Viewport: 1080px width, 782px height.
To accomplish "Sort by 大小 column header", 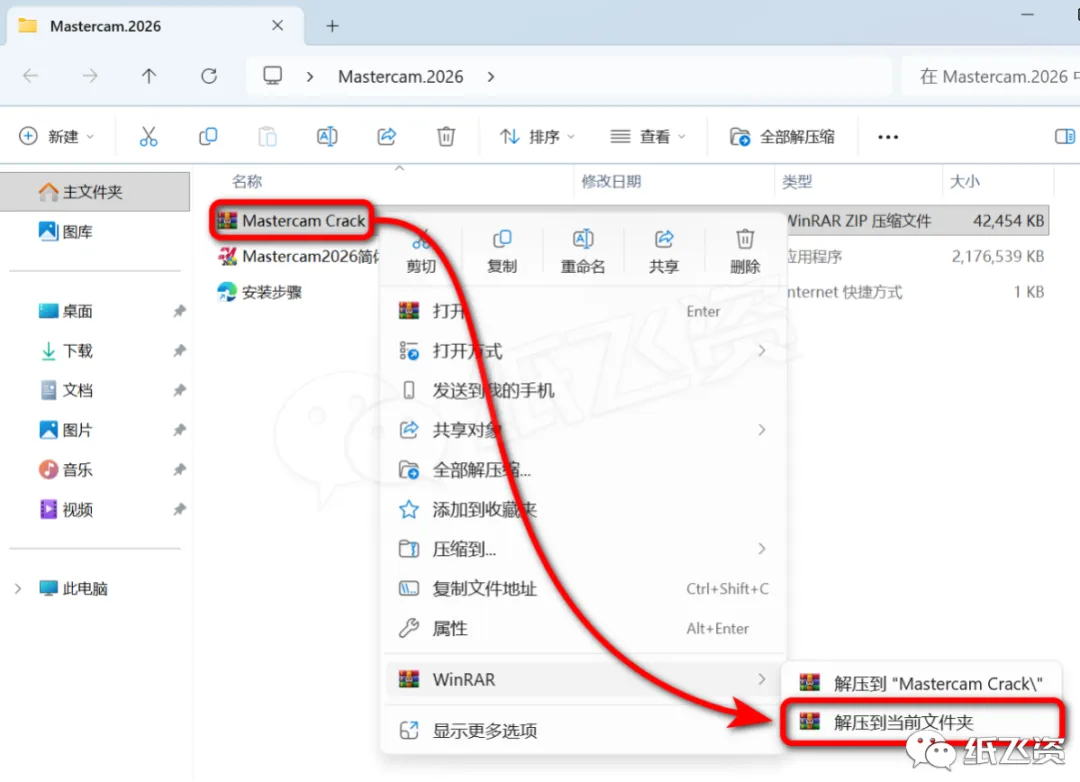I will (x=965, y=182).
